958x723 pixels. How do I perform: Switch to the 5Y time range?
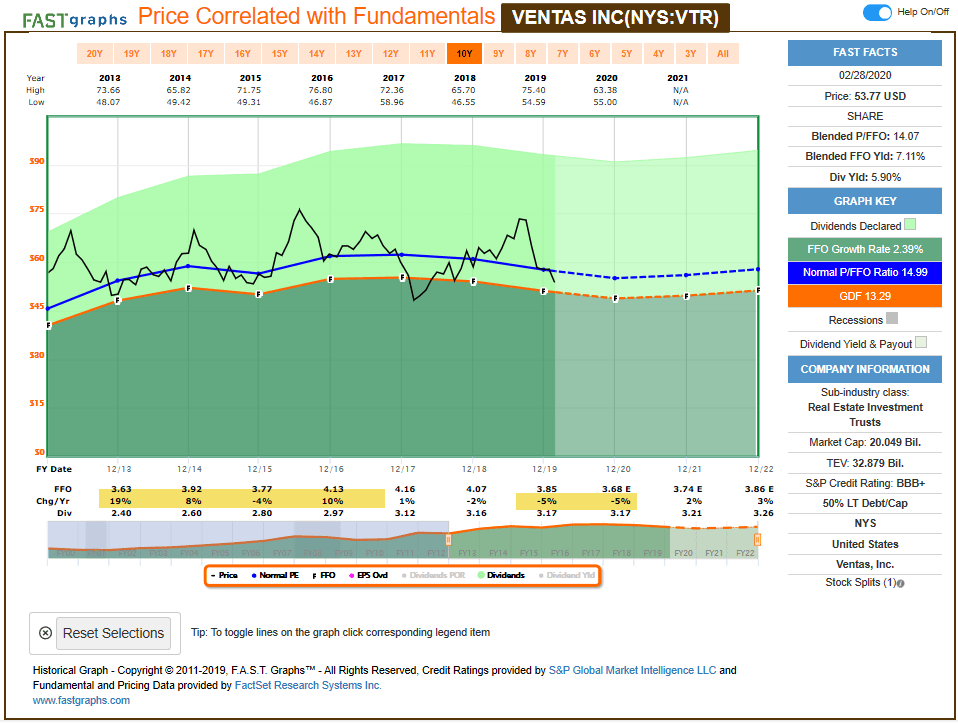point(627,54)
